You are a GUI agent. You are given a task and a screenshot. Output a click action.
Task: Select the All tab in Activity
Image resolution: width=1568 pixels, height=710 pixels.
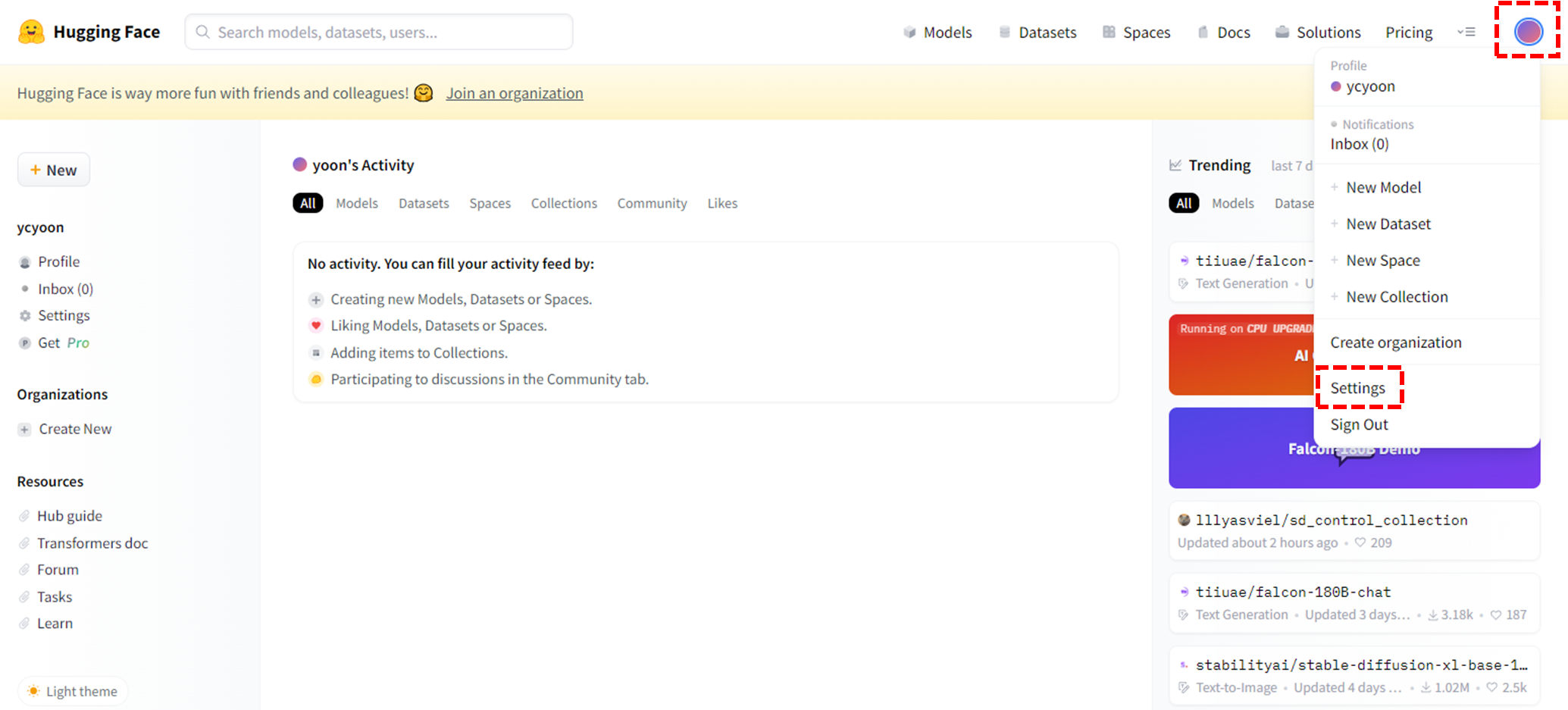click(x=308, y=203)
